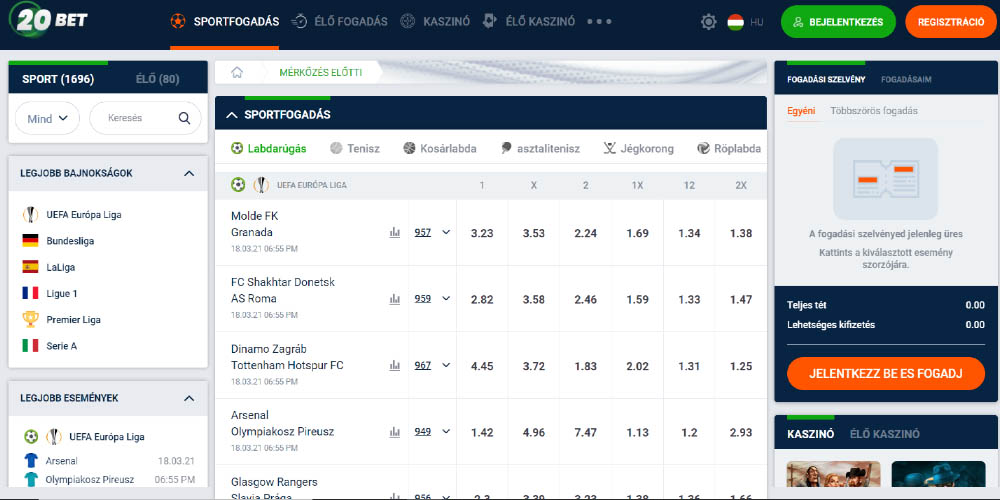Select draw odds 3.58 for Shakhtar match

coord(534,300)
